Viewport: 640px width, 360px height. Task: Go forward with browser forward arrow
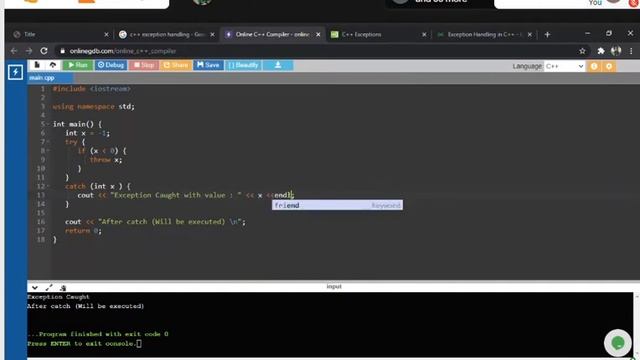point(29,51)
